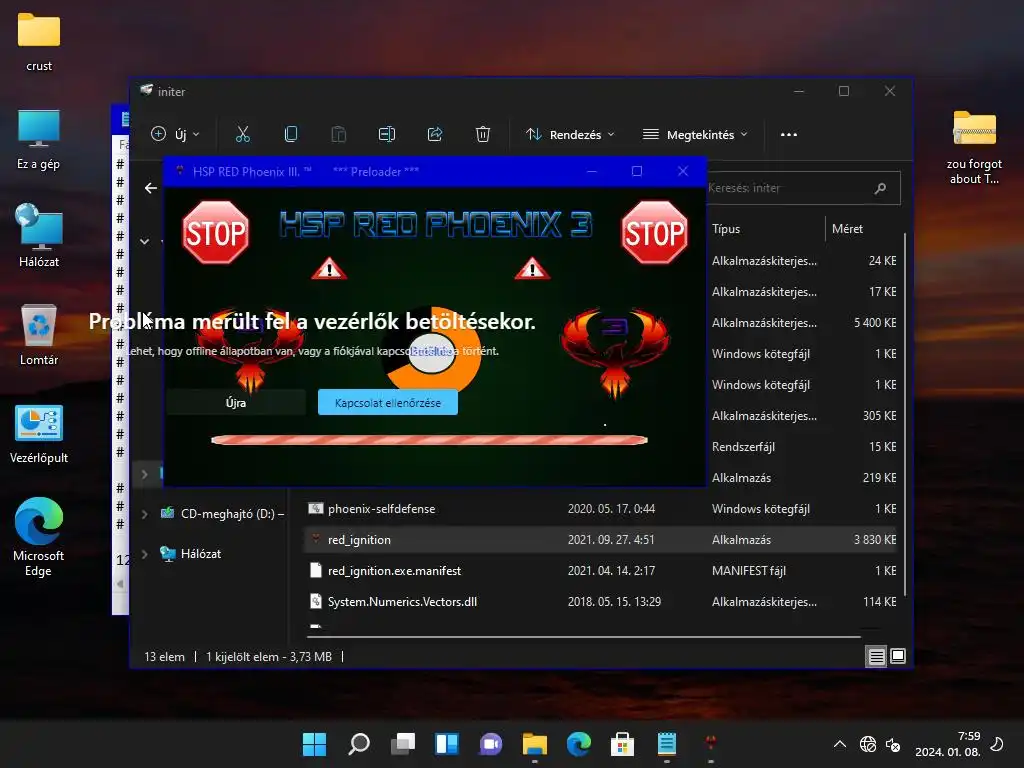
Task: Open the zou forgot about T... zip folder
Action: [x=974, y=147]
